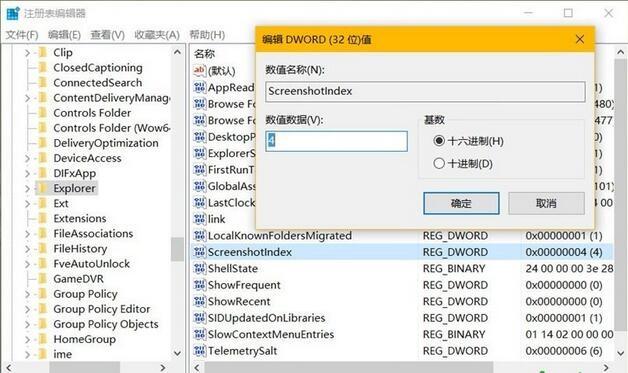628x373 pixels.
Task: Click the 名称 column header
Action: (x=204, y=54)
